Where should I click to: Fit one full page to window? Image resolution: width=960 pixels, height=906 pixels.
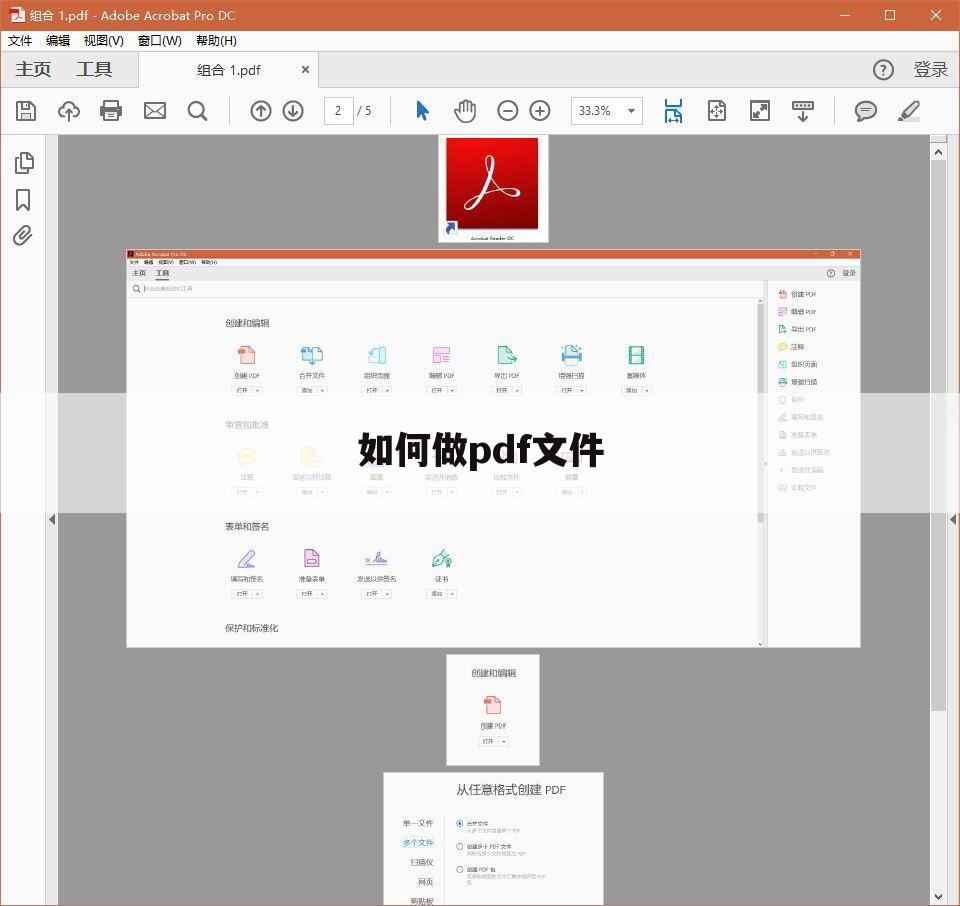pos(717,111)
